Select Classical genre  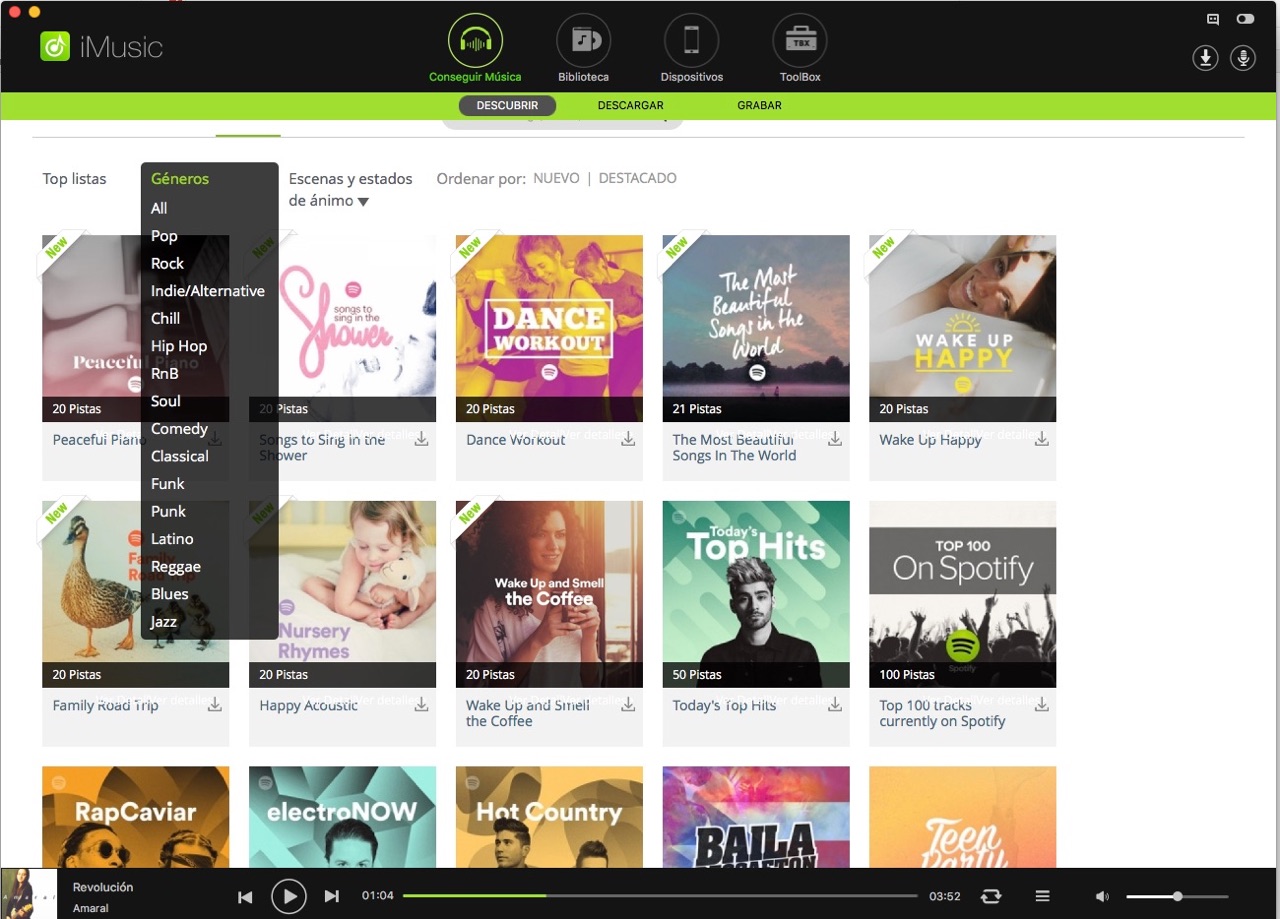[180, 456]
